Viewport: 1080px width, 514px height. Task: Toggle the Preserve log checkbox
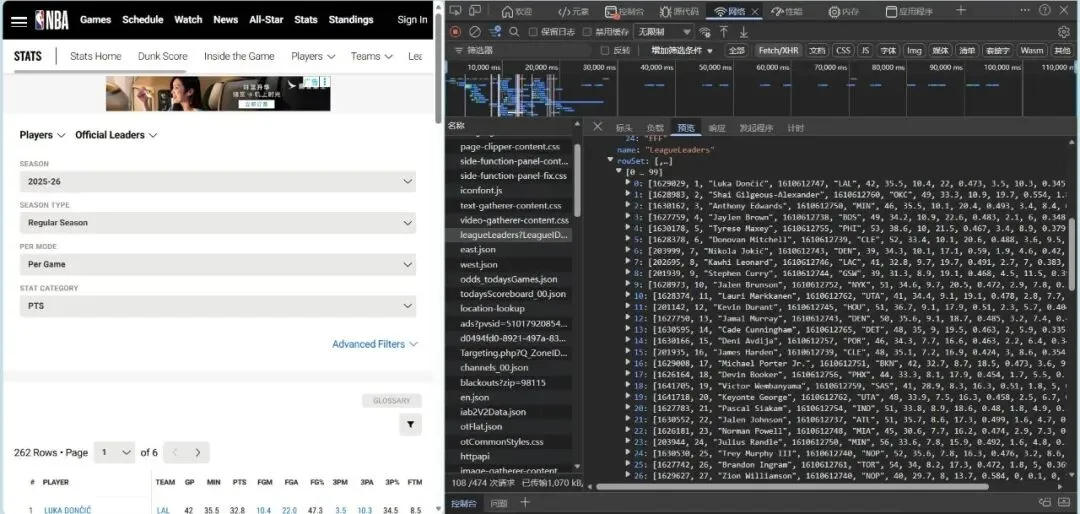[533, 32]
